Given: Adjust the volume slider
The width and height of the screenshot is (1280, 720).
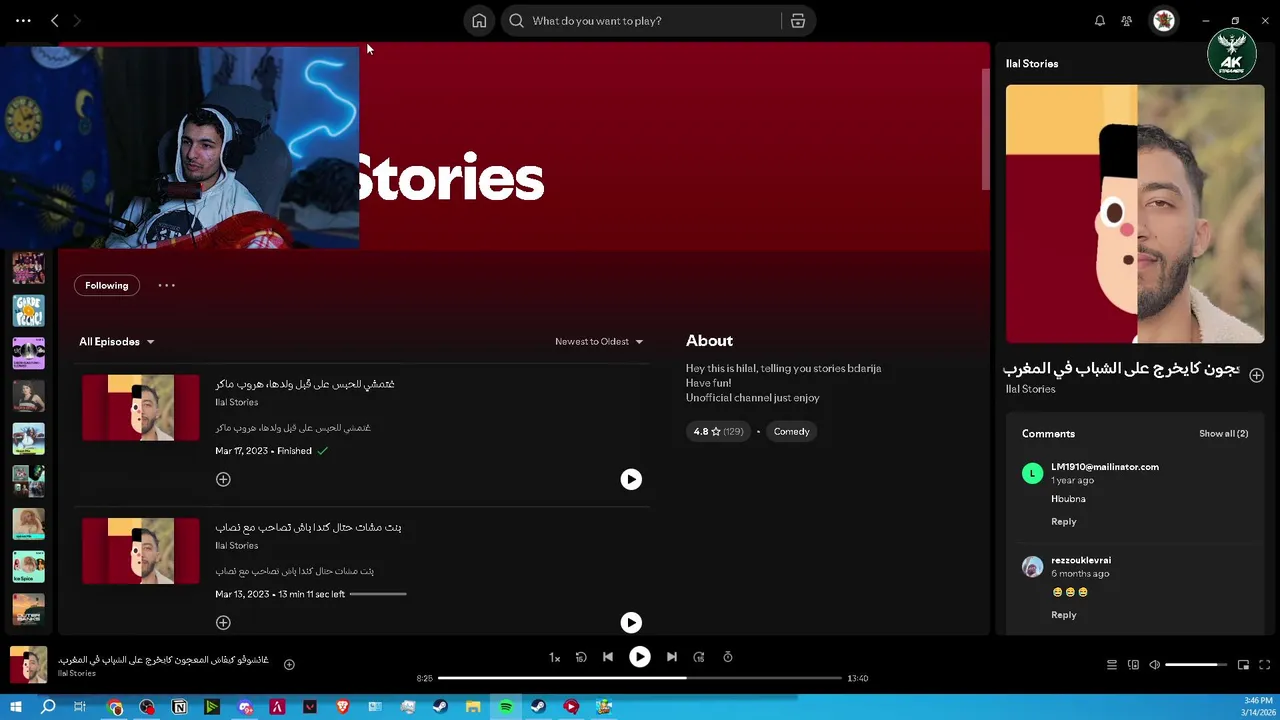Looking at the screenshot, I should (1197, 665).
